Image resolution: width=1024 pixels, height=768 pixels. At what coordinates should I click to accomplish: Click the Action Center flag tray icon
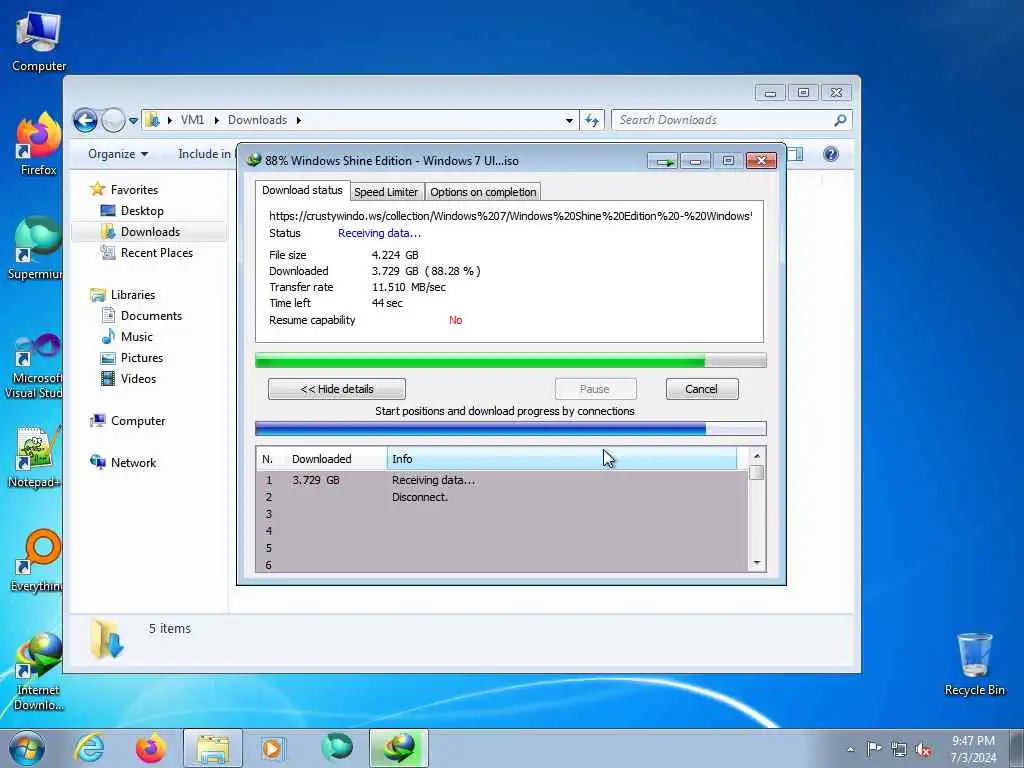874,748
